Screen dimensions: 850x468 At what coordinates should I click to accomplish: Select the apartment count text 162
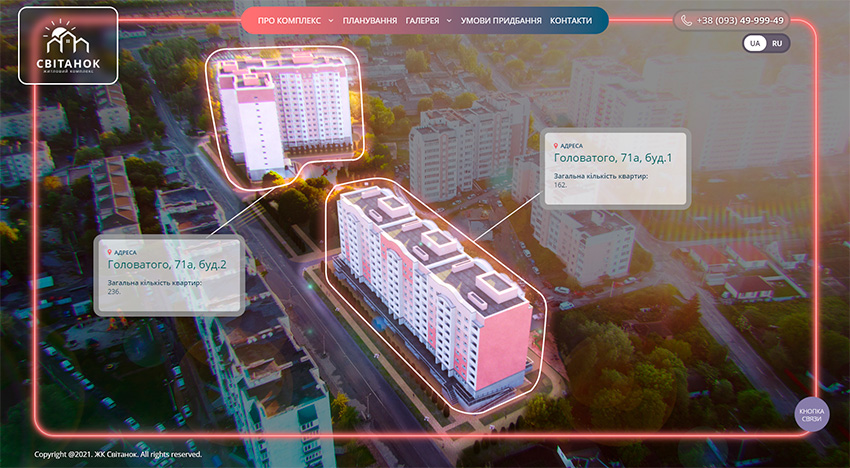click(560, 185)
